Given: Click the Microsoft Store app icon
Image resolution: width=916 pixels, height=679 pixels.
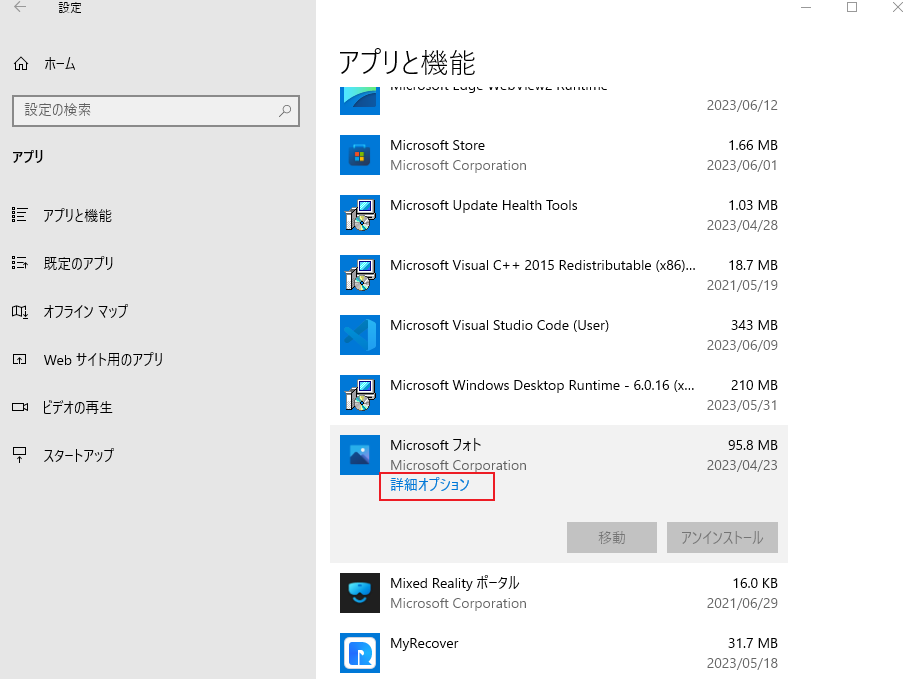Looking at the screenshot, I should click(360, 155).
